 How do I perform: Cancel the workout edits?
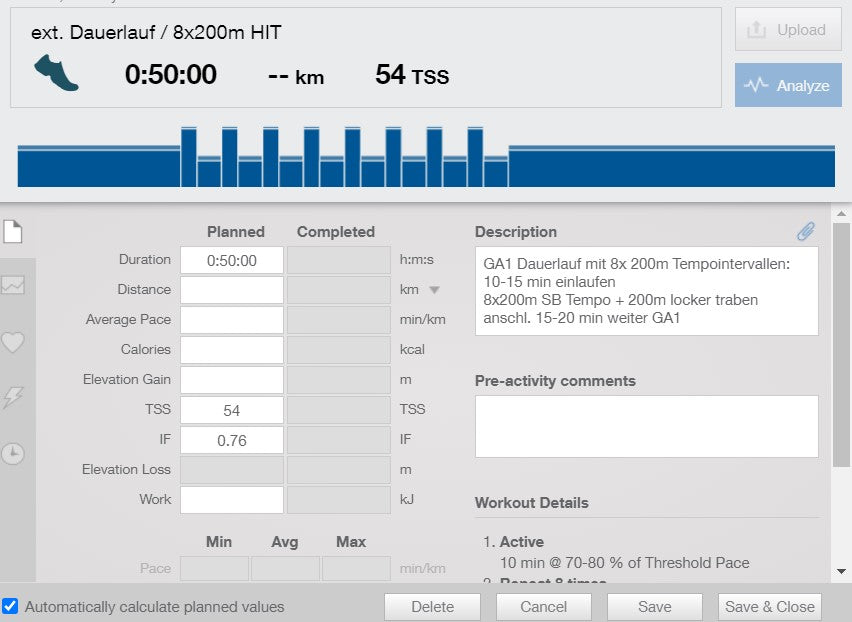543,606
